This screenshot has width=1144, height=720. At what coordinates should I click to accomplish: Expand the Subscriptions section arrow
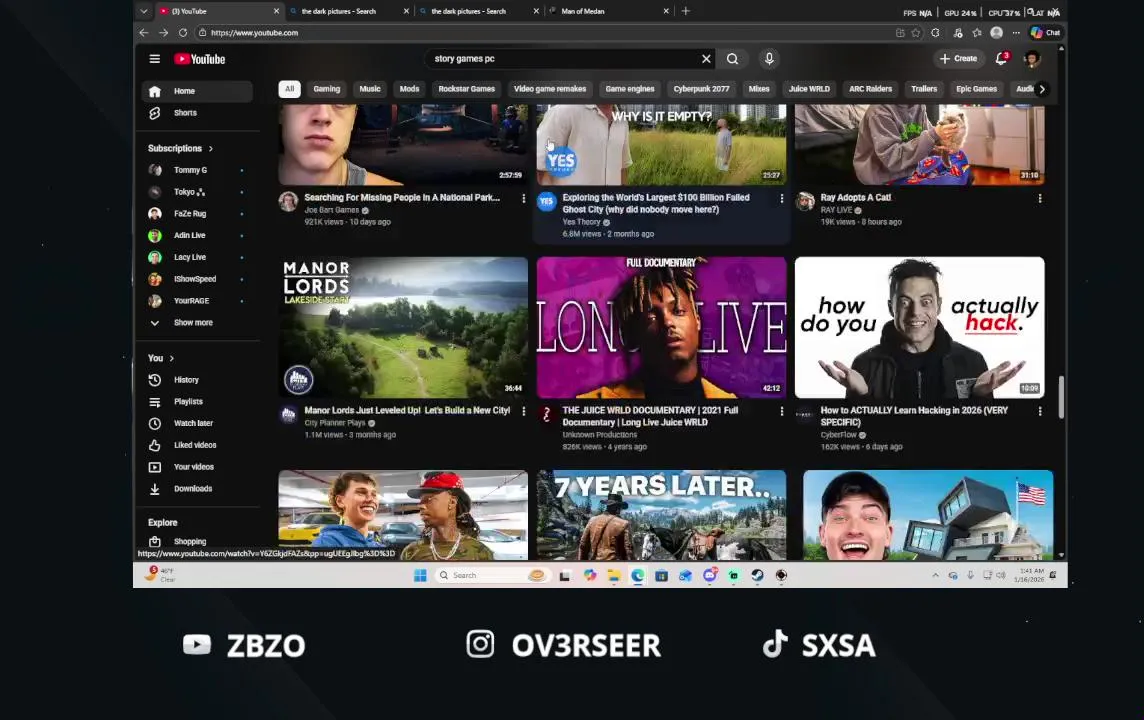(211, 149)
